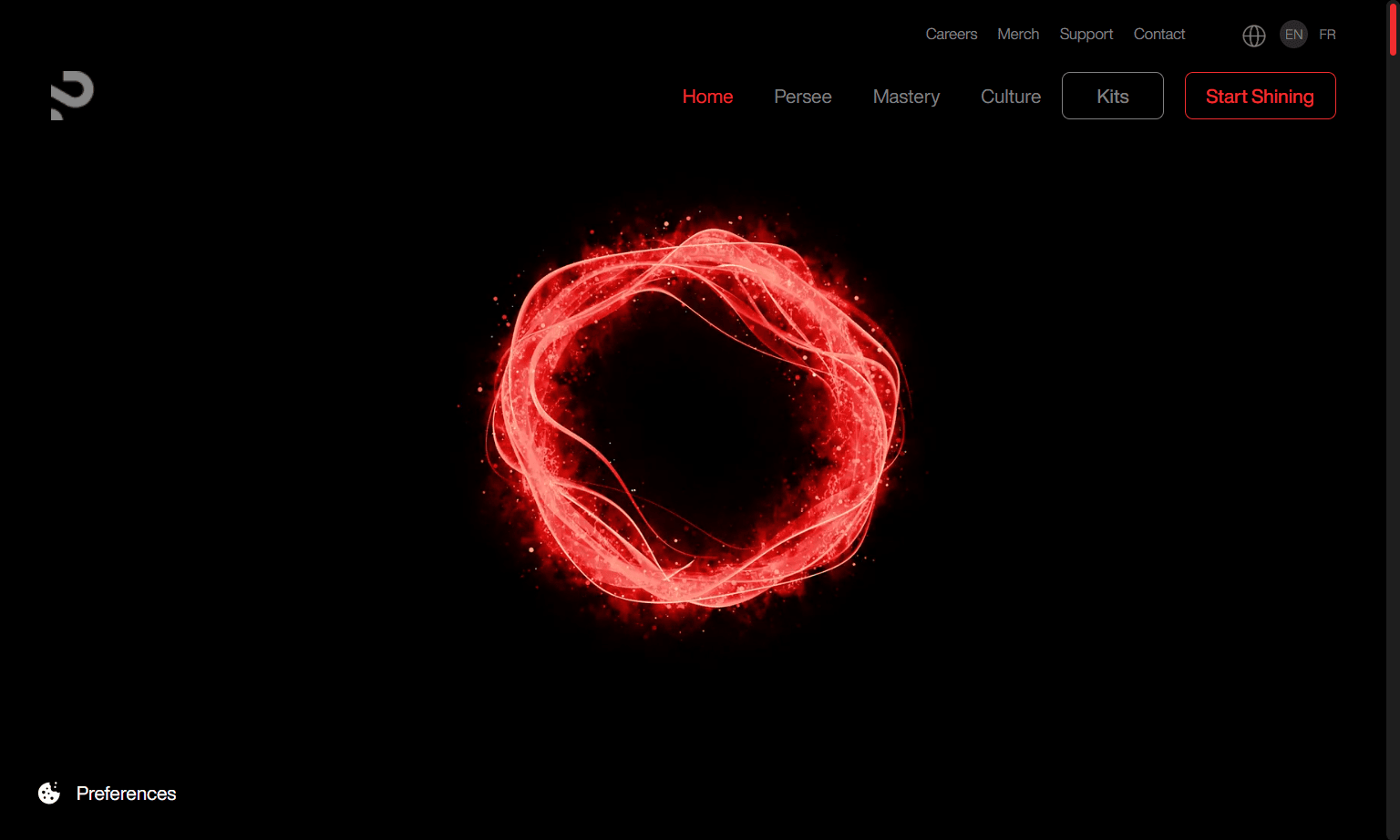Open the Contact page

(1158, 34)
